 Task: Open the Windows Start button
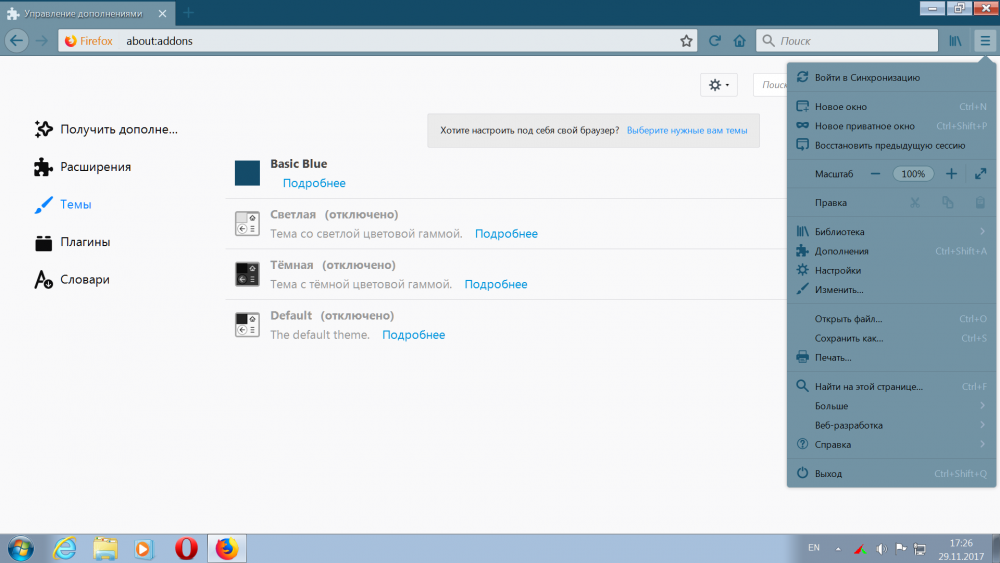point(21,548)
